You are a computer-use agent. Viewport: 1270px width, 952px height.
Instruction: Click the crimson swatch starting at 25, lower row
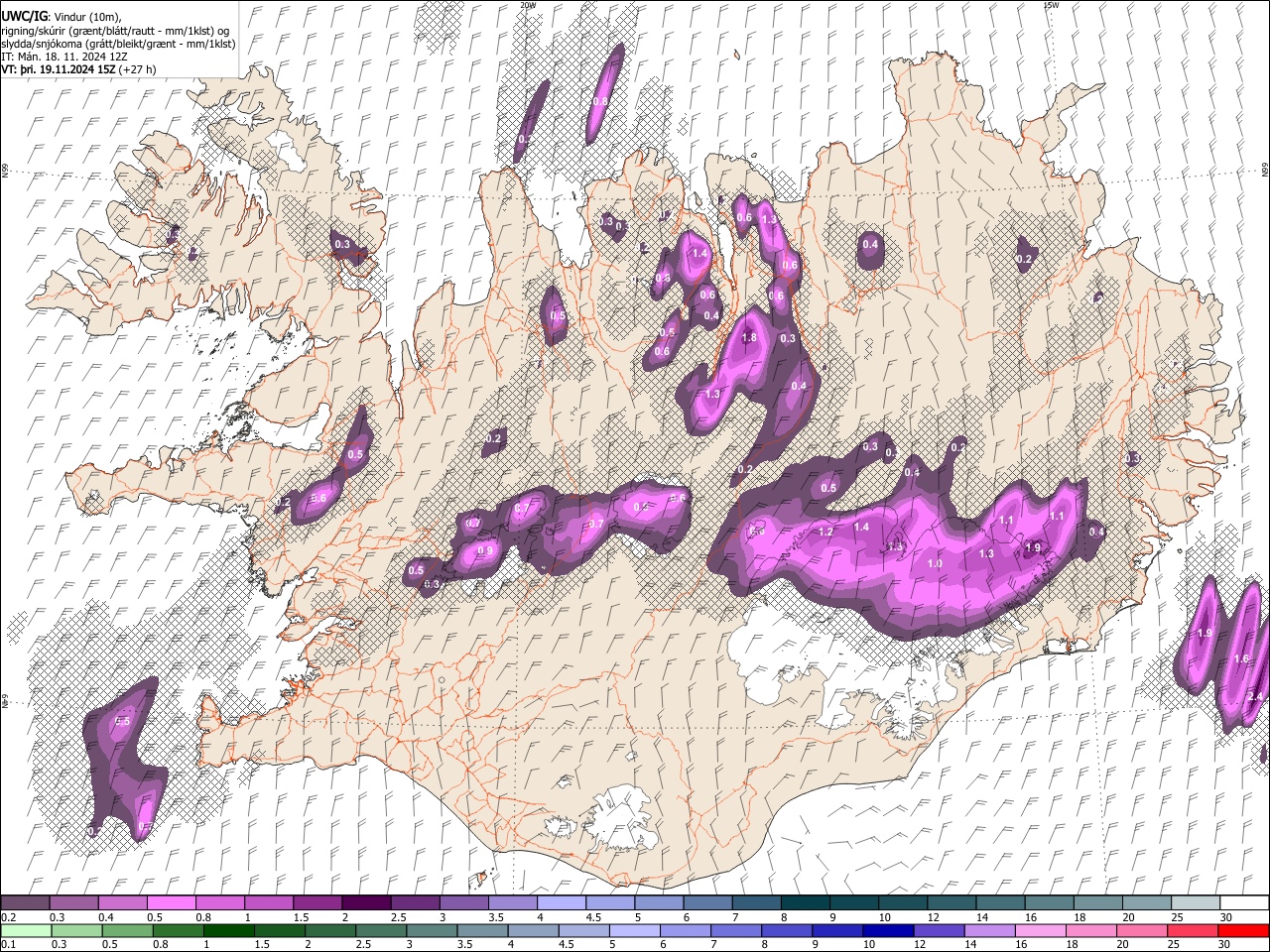pyautogui.click(x=1194, y=931)
